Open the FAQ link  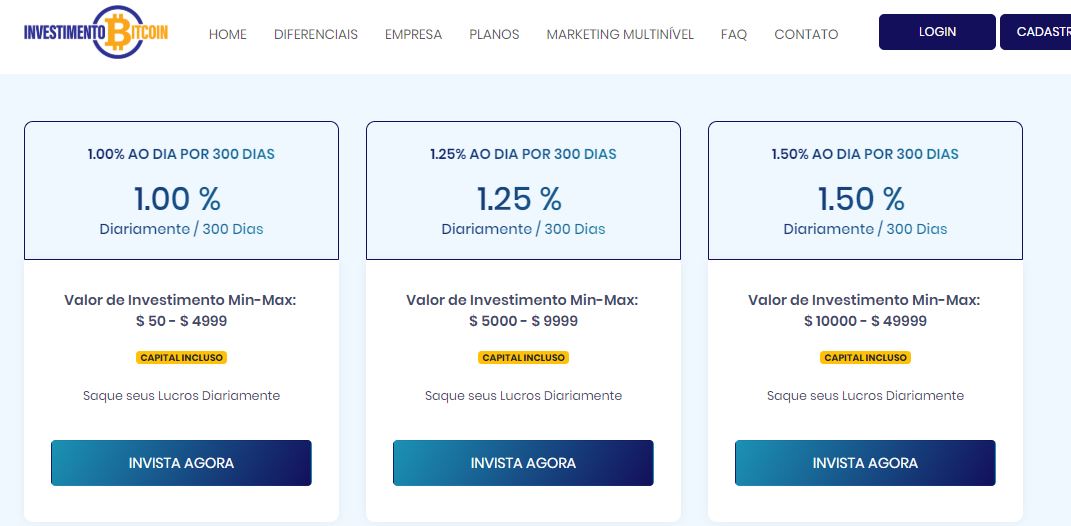pos(734,34)
